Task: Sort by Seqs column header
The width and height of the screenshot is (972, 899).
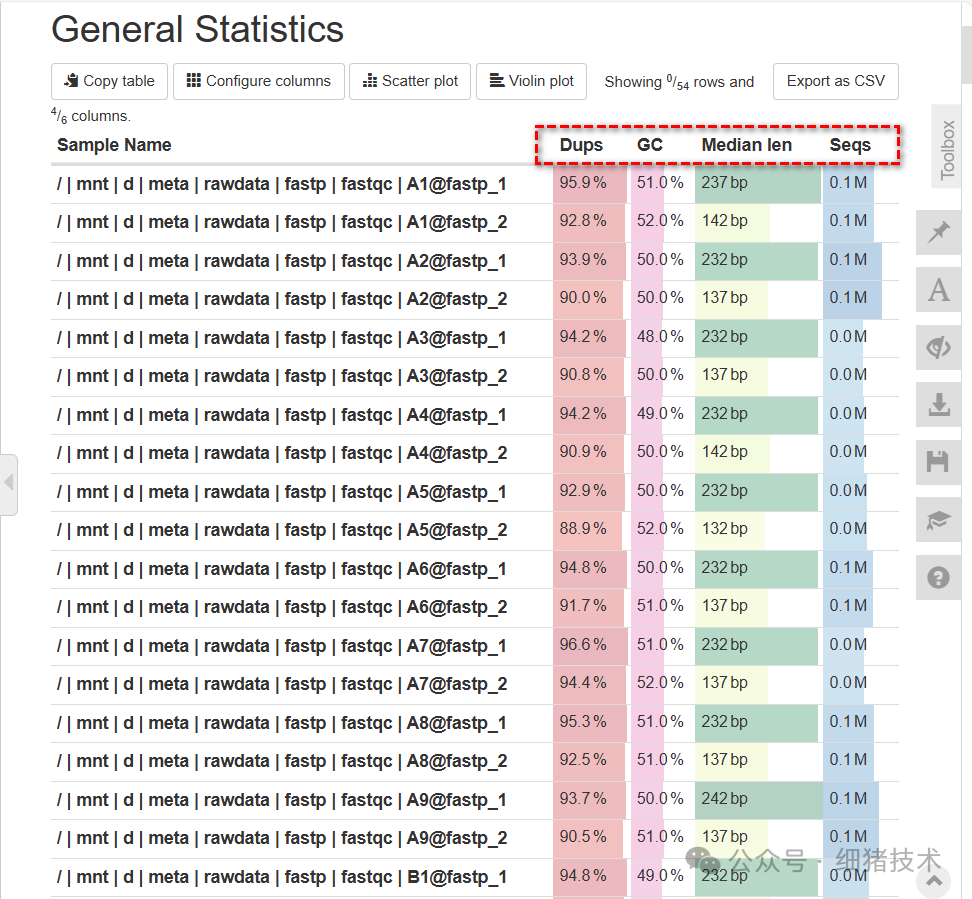Action: click(x=850, y=145)
